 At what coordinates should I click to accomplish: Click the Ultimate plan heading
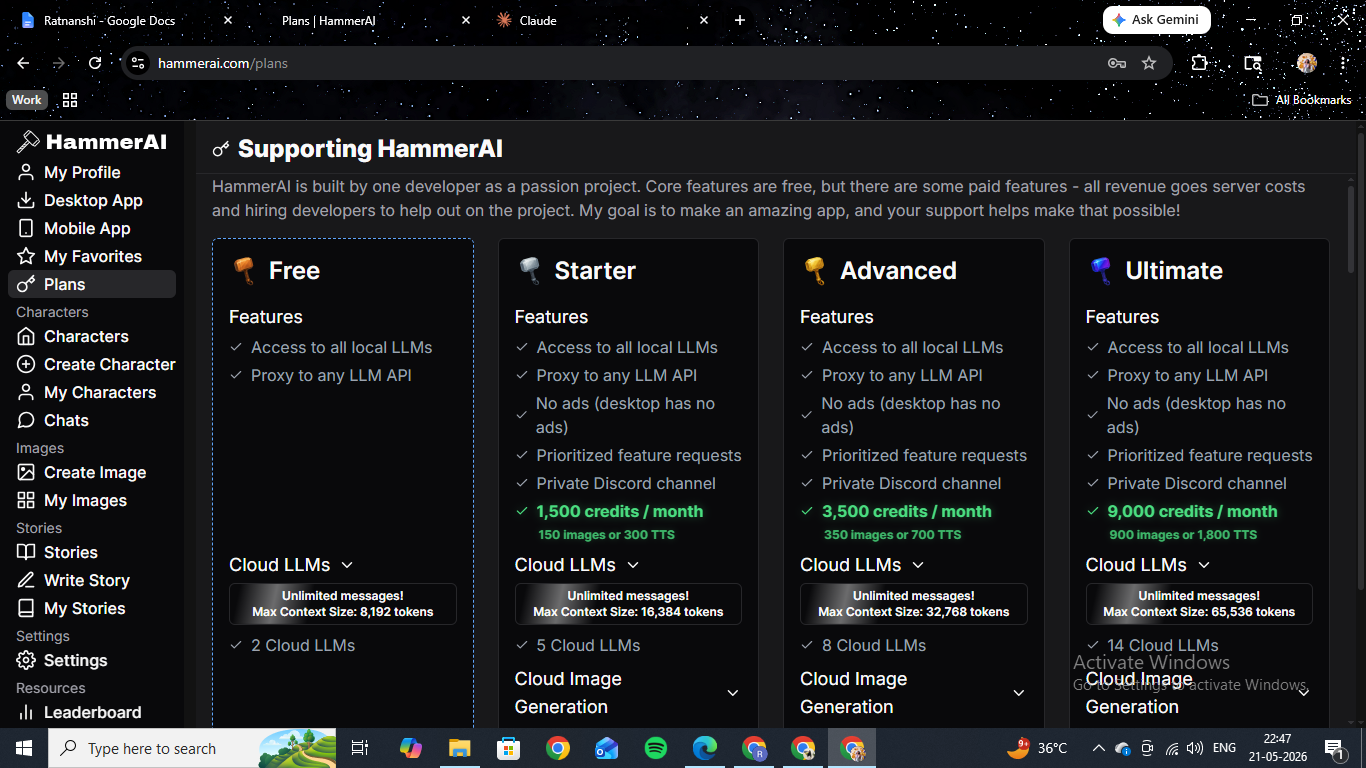pos(1174,271)
